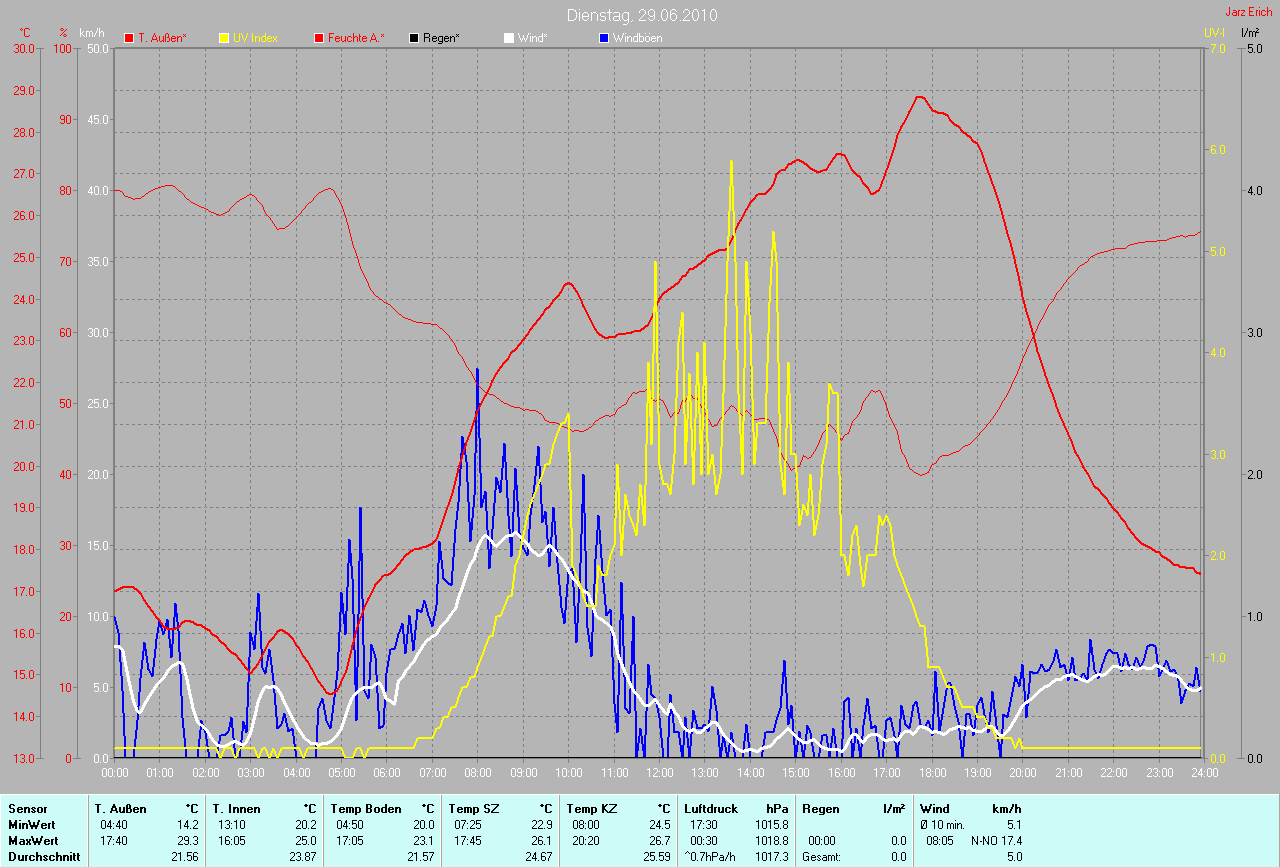Select the 'T. Außen*' legend label

tap(163, 38)
